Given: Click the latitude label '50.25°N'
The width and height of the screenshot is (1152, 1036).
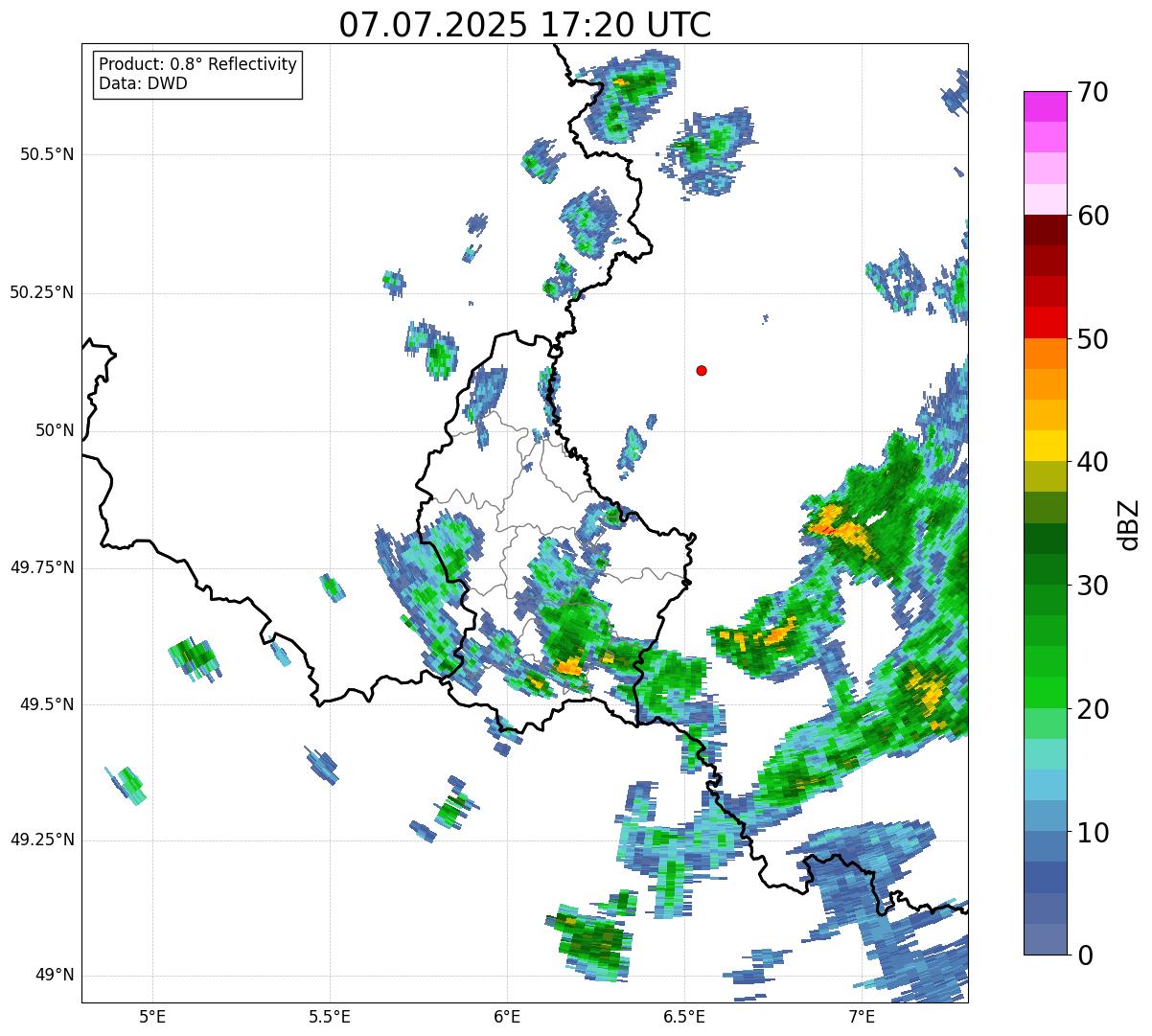Looking at the screenshot, I should point(42,292).
